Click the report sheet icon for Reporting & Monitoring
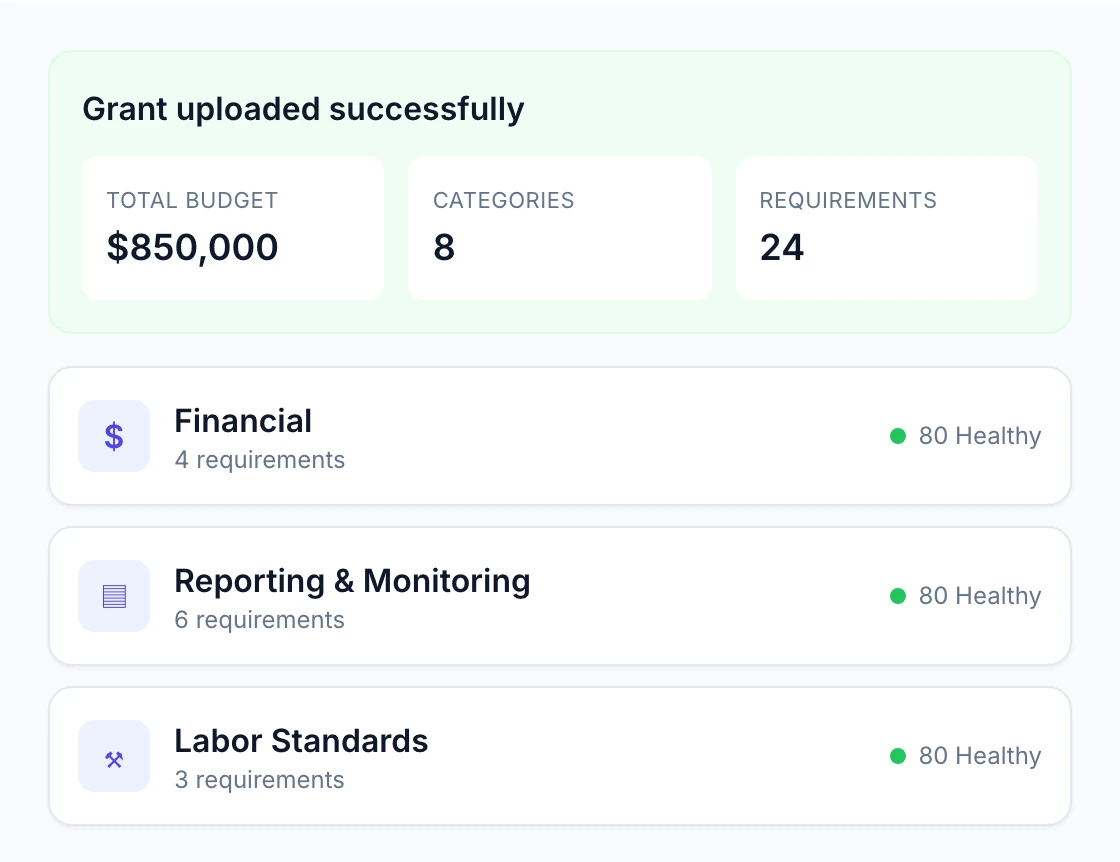Image resolution: width=1120 pixels, height=862 pixels. pyautogui.click(x=114, y=596)
